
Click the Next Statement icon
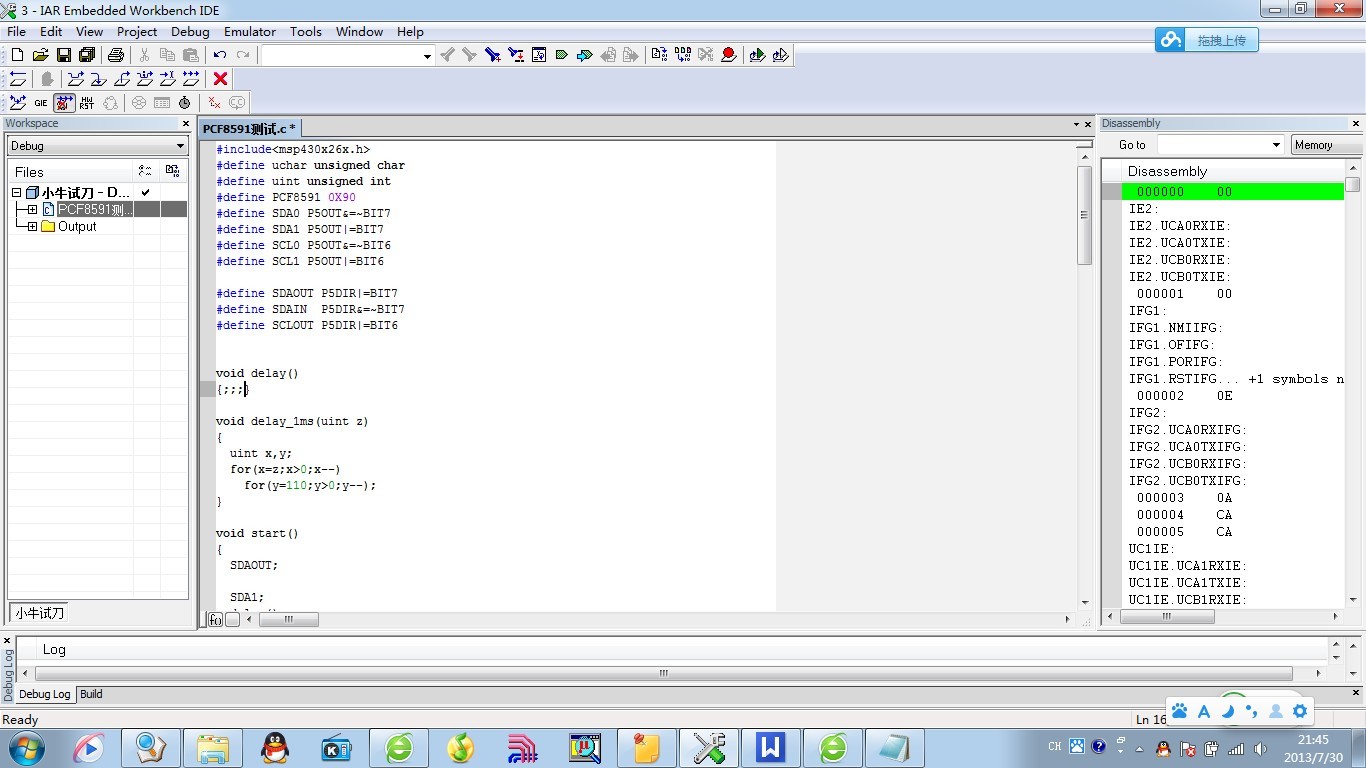145,78
